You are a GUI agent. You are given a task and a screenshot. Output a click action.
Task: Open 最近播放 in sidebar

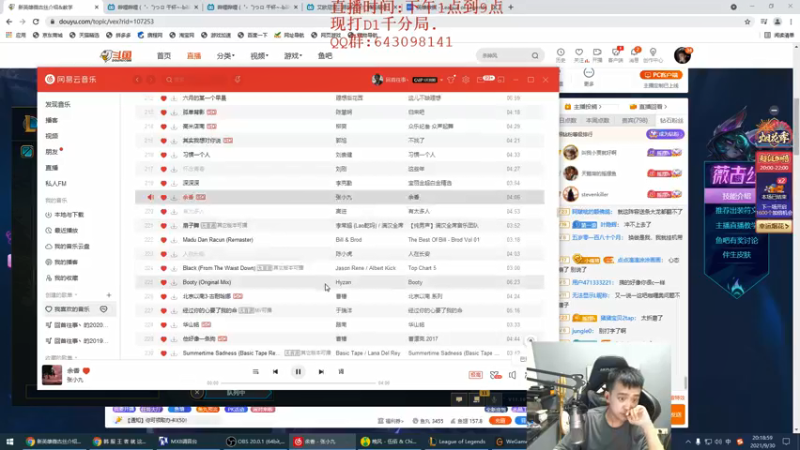62,231
